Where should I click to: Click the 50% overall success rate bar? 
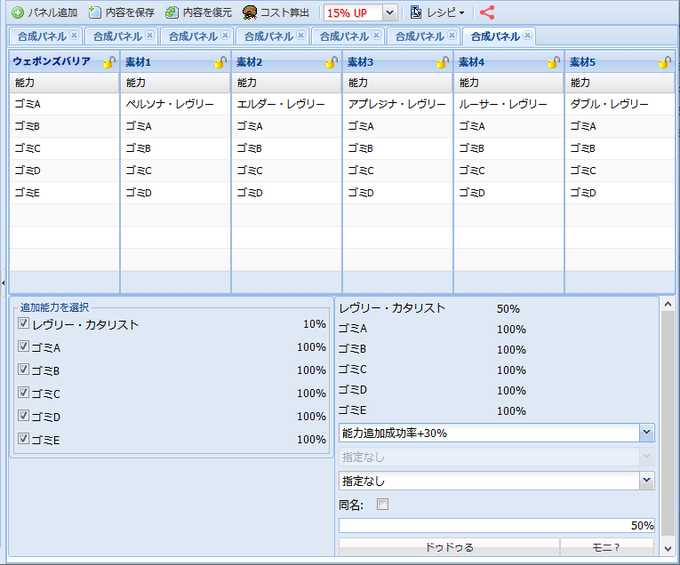[497, 525]
